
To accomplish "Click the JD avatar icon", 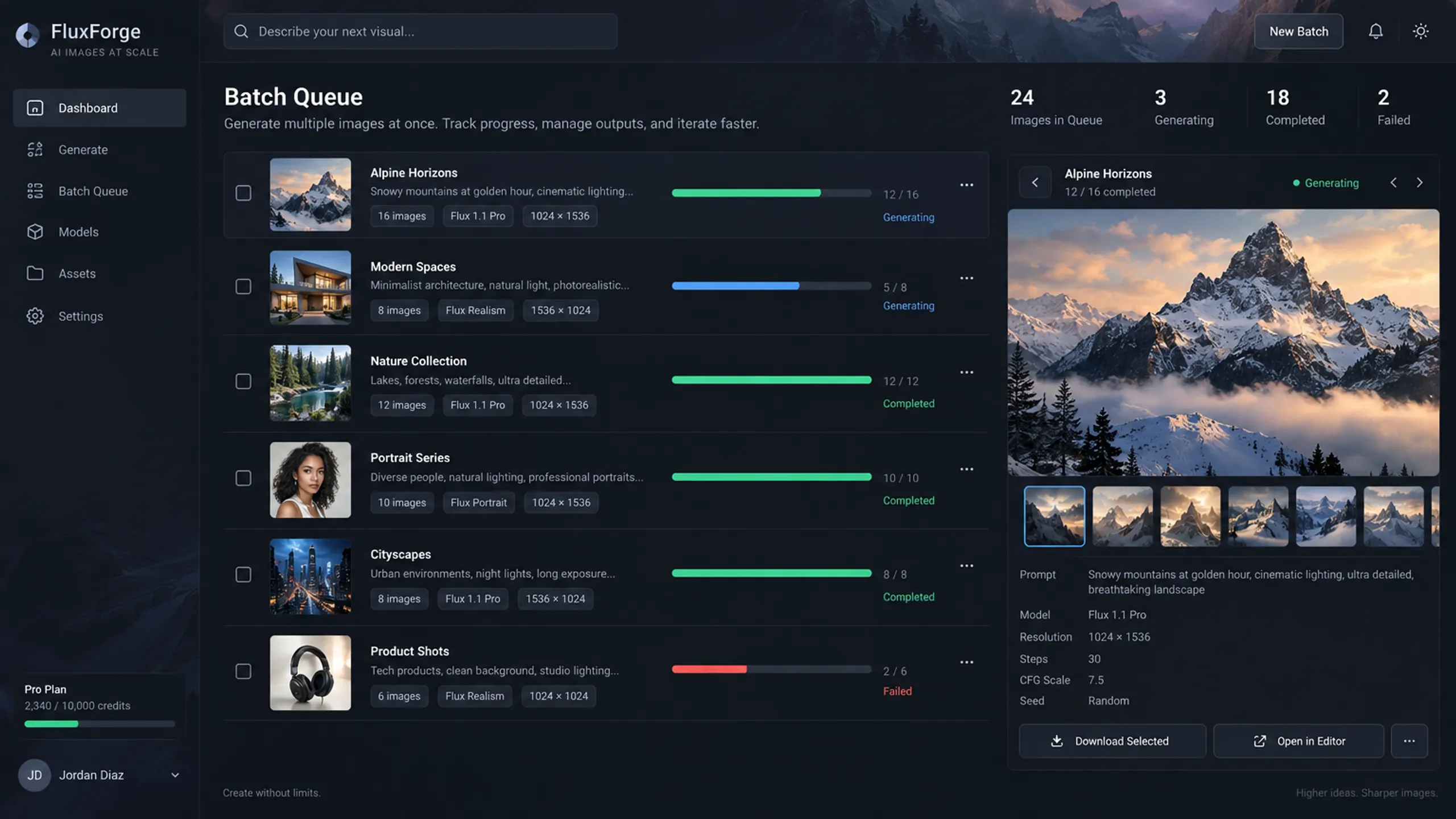I will [x=35, y=775].
